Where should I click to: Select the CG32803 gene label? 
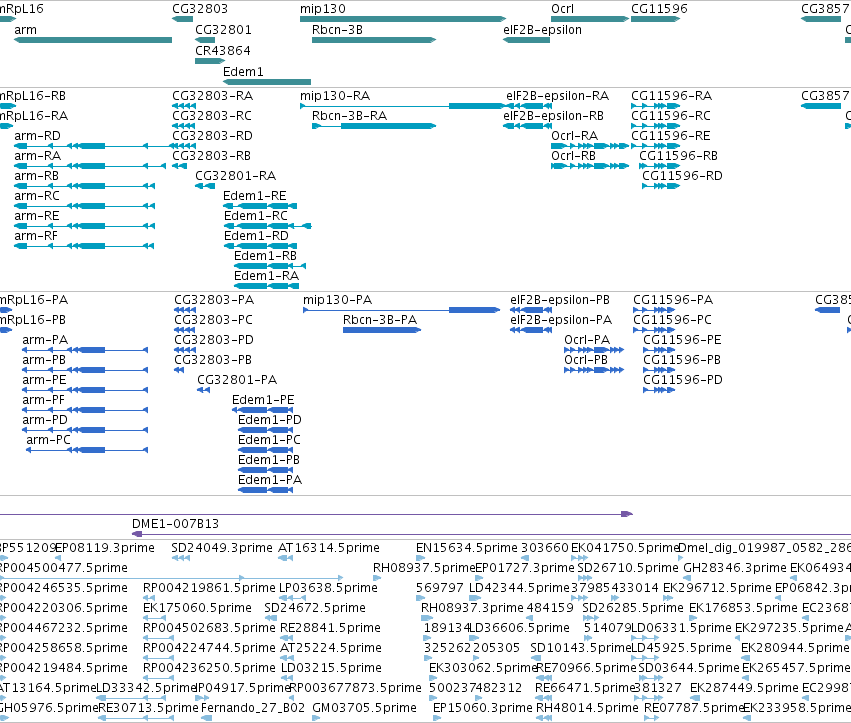(x=200, y=9)
